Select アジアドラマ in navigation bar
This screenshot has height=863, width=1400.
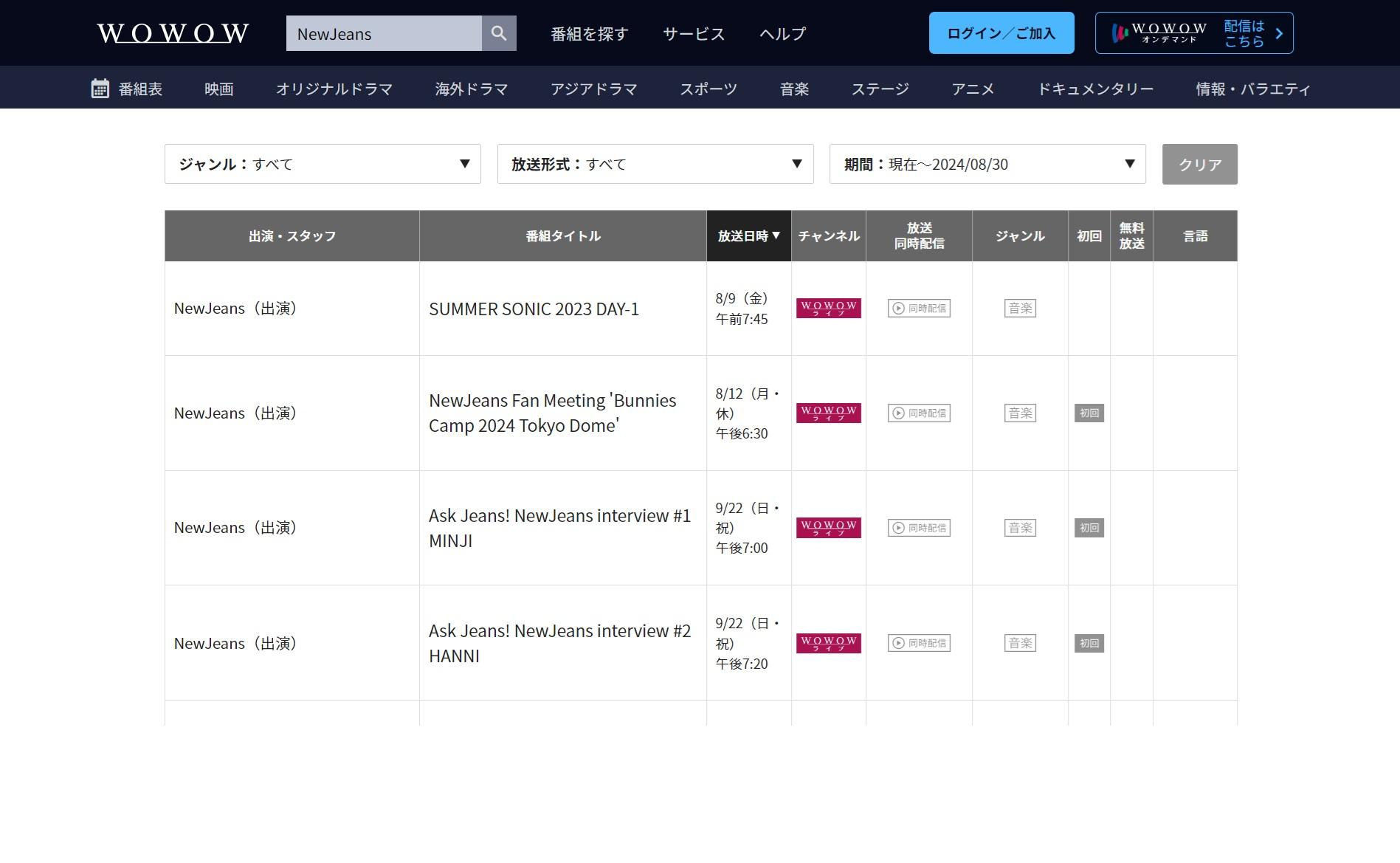(x=593, y=89)
